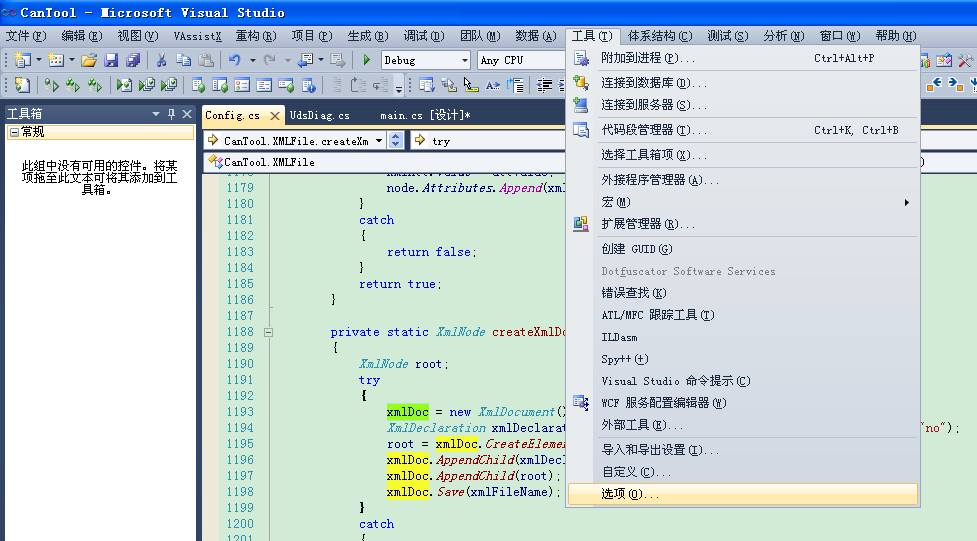Choose 选择工具箱项(X)... menu item

point(743,155)
